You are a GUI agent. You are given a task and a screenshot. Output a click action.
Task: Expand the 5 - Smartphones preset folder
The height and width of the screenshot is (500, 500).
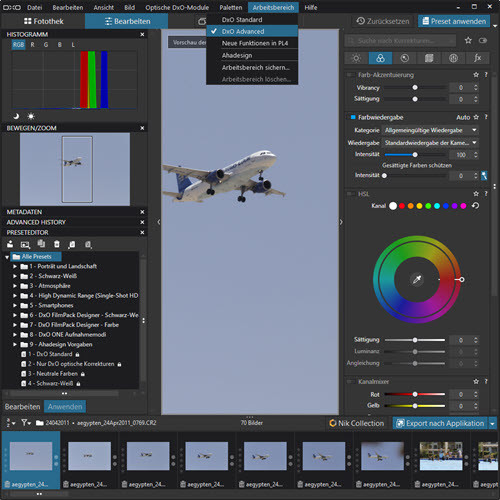coord(15,305)
